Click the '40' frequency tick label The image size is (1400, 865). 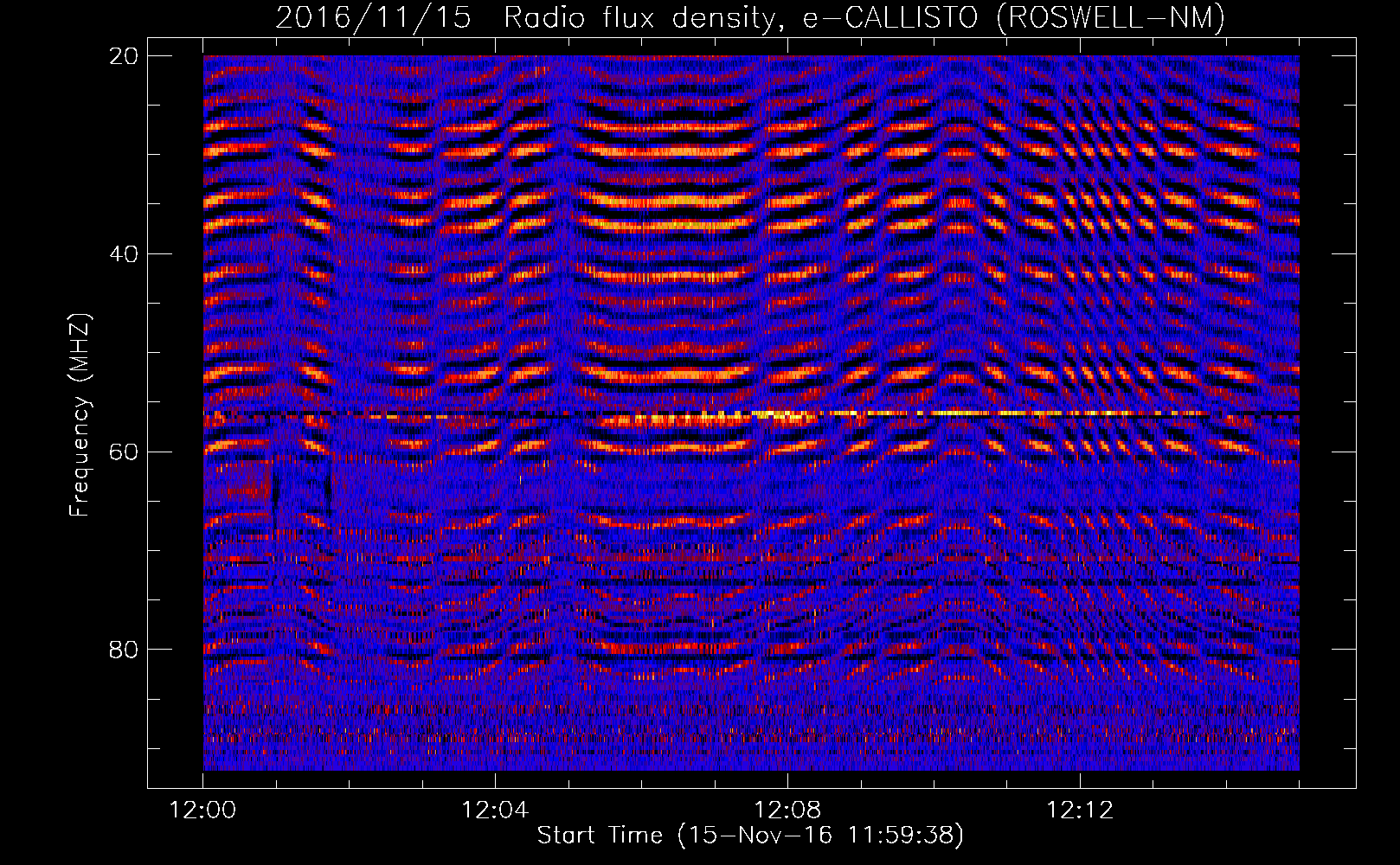tap(124, 254)
